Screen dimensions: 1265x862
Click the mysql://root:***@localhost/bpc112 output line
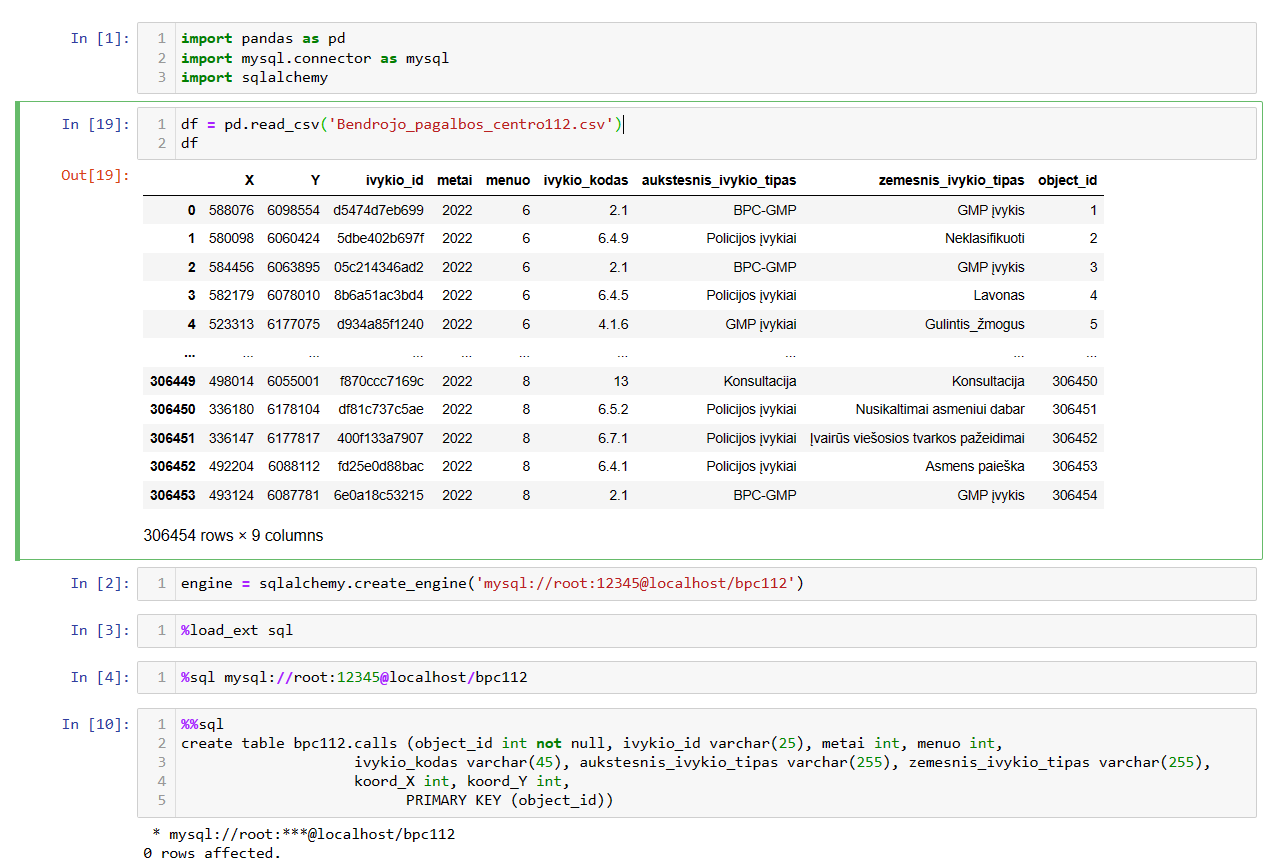pos(305,834)
